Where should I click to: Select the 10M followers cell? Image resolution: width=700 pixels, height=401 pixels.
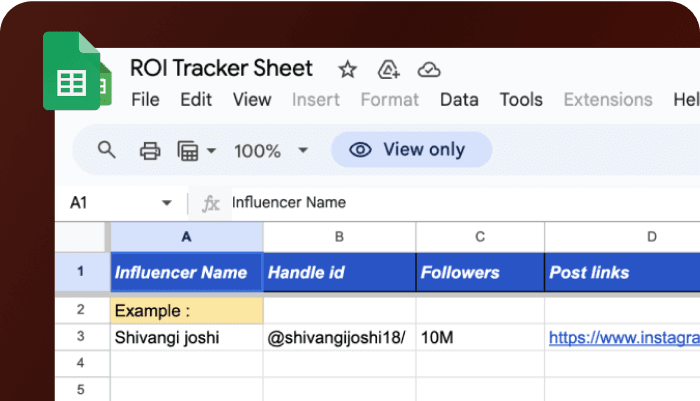tap(480, 337)
